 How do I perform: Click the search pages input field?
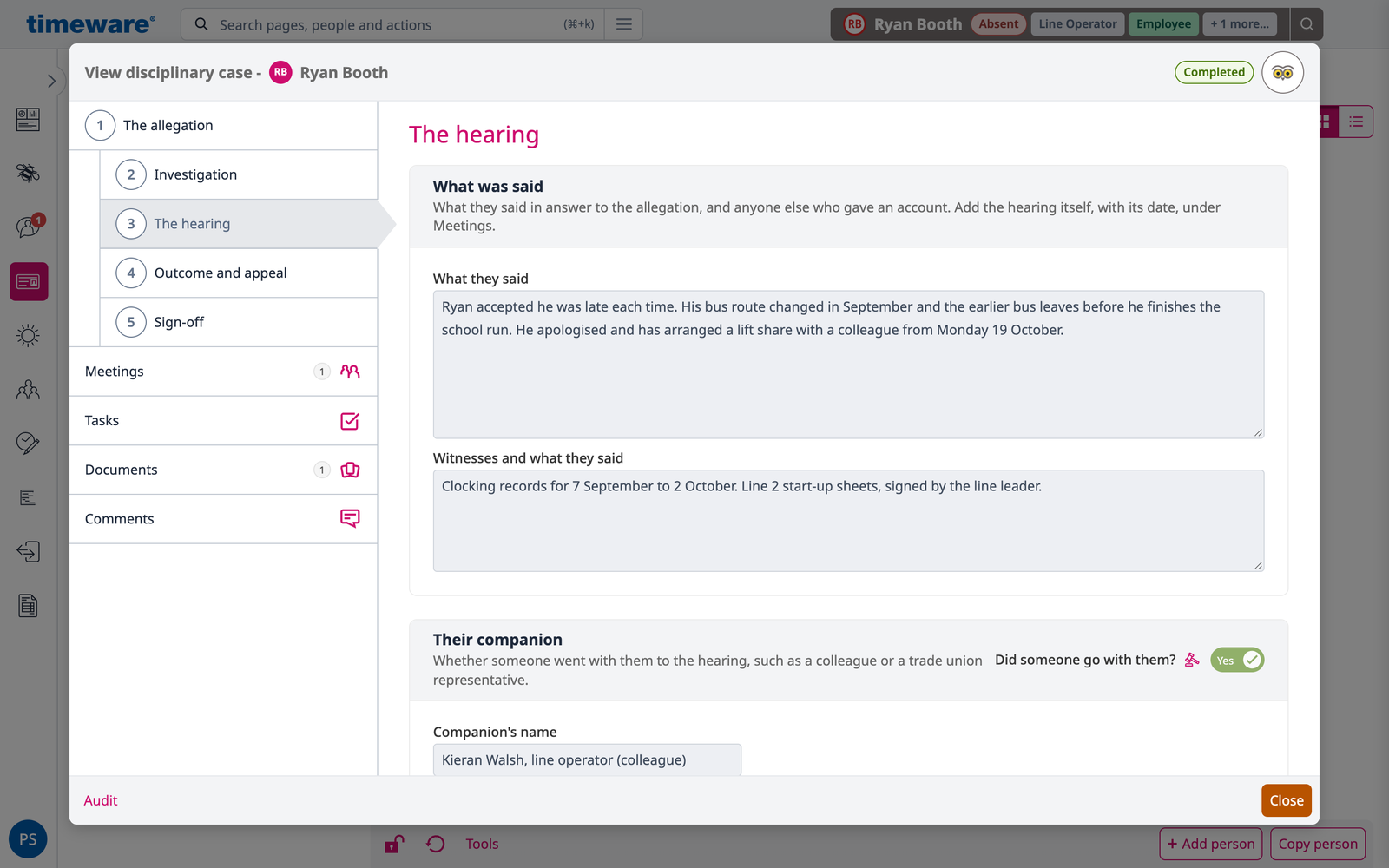(x=391, y=24)
